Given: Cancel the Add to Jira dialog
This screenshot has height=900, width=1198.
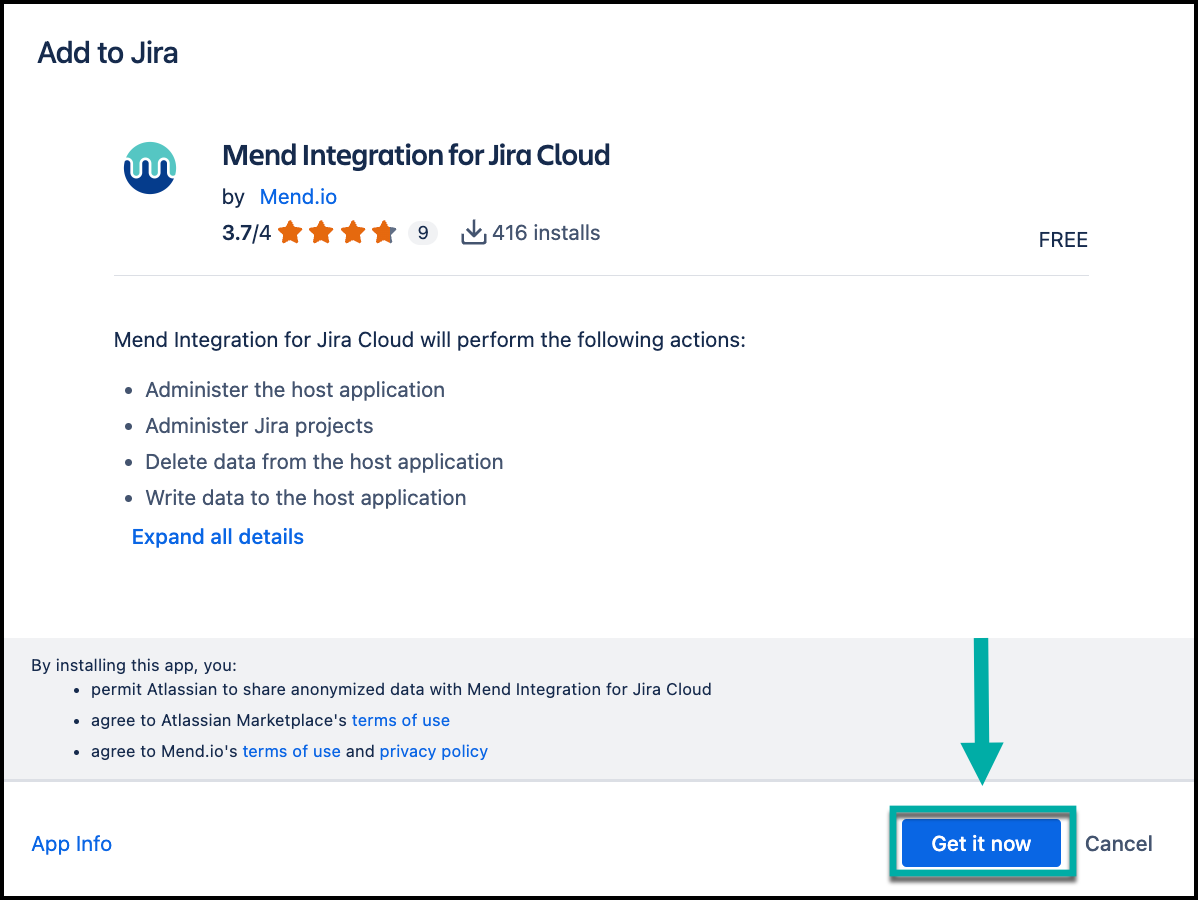Looking at the screenshot, I should 1118,844.
